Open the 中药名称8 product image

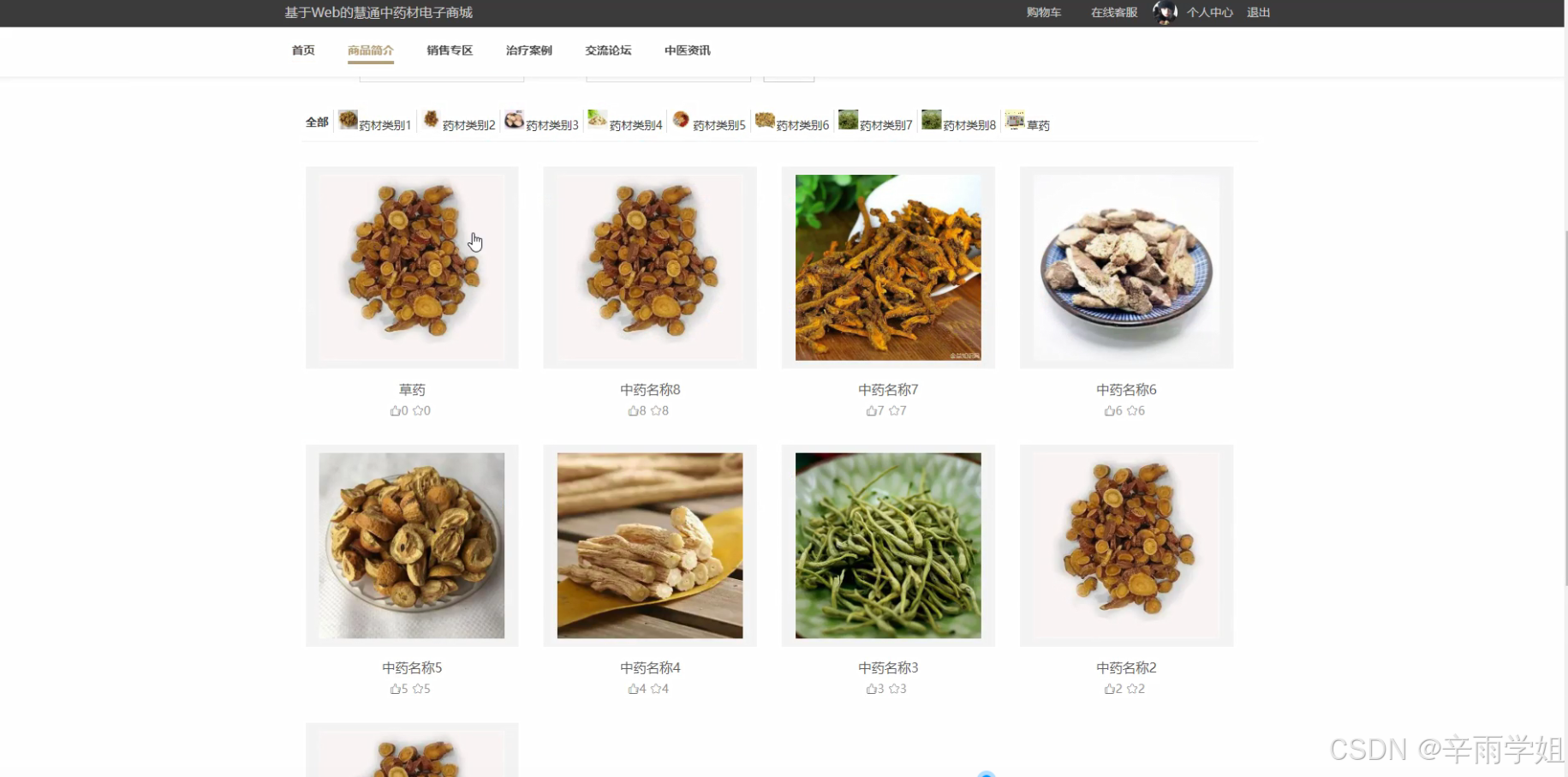[x=650, y=267]
